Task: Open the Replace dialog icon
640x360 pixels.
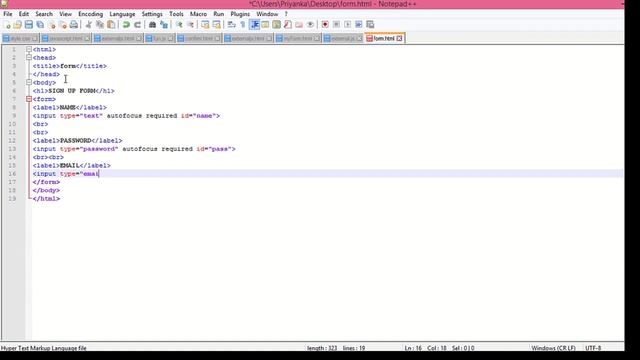Action: click(164, 25)
